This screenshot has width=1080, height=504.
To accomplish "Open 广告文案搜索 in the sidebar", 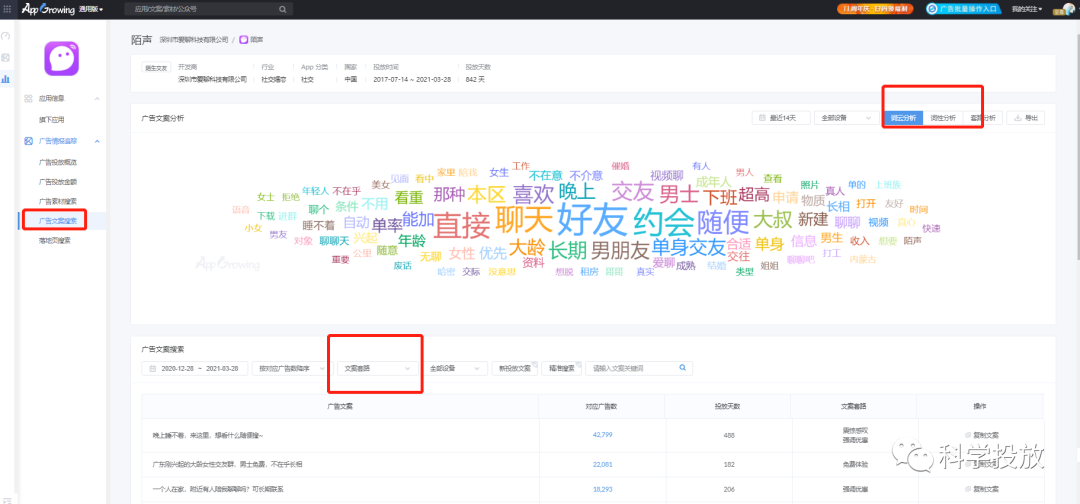I will (63, 221).
